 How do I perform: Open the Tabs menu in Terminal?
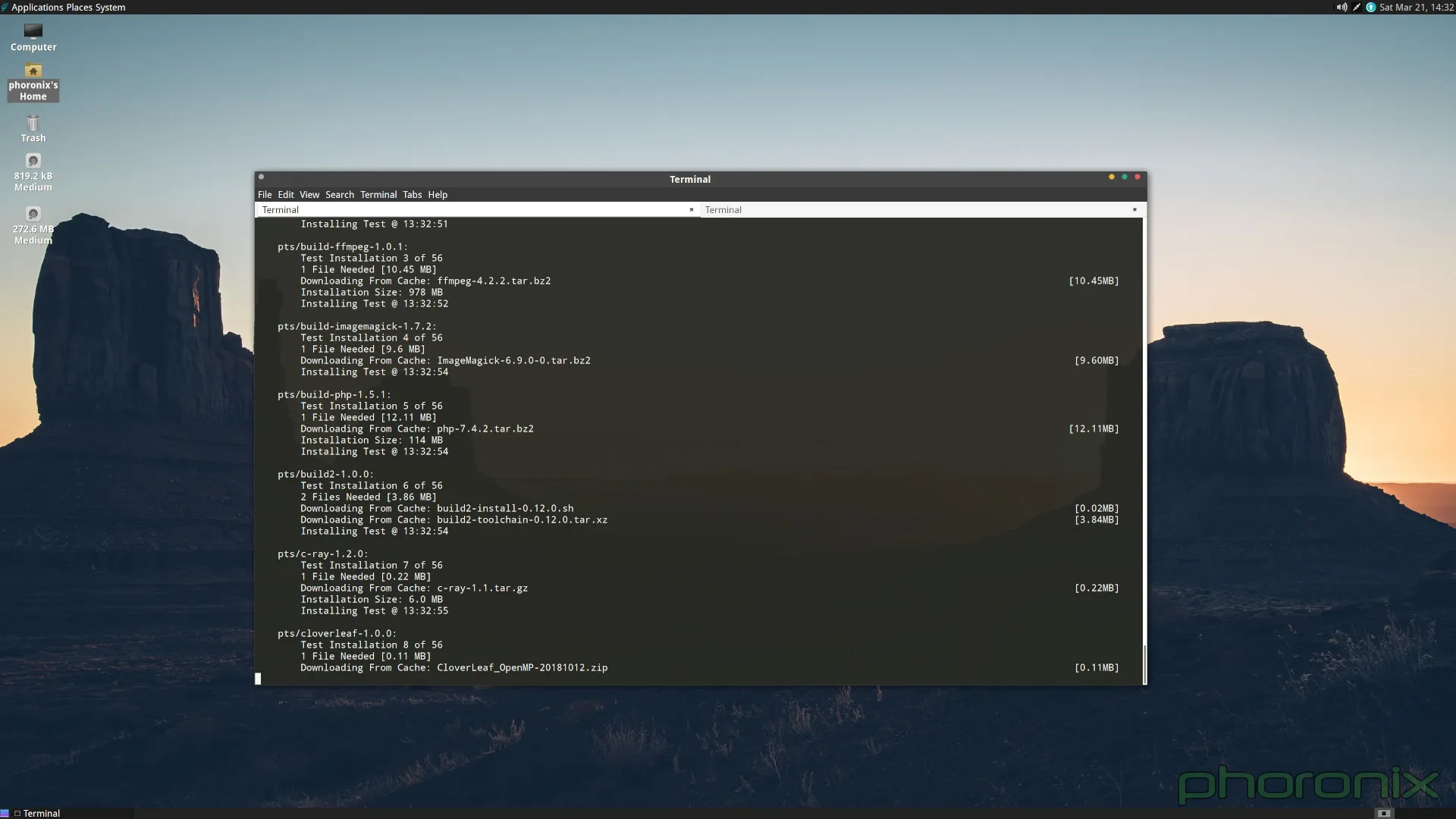412,194
